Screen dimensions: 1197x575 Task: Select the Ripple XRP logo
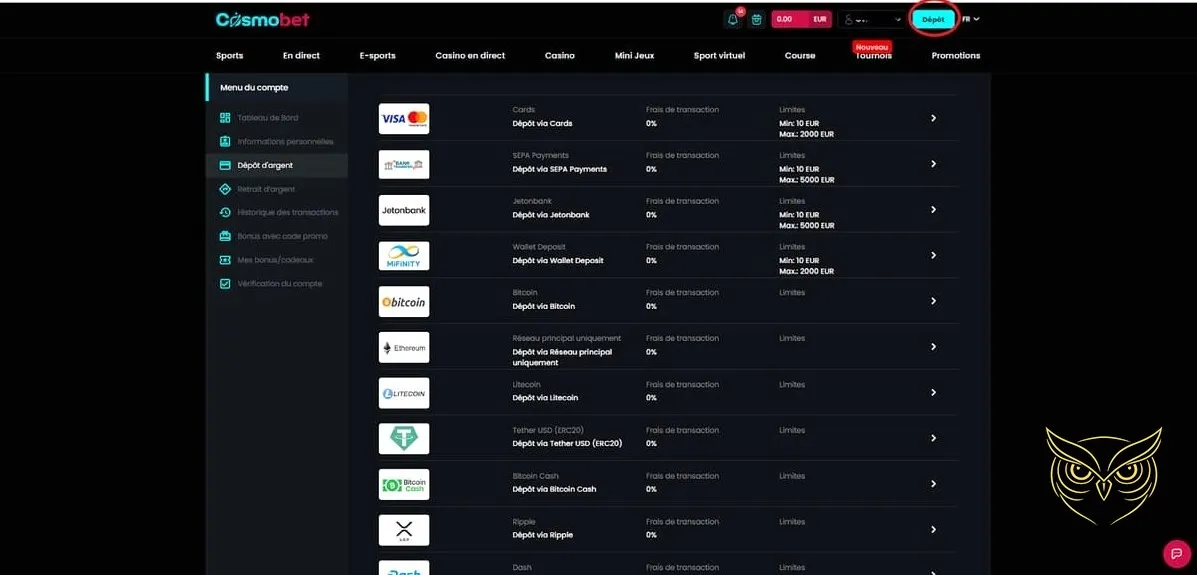tap(404, 530)
